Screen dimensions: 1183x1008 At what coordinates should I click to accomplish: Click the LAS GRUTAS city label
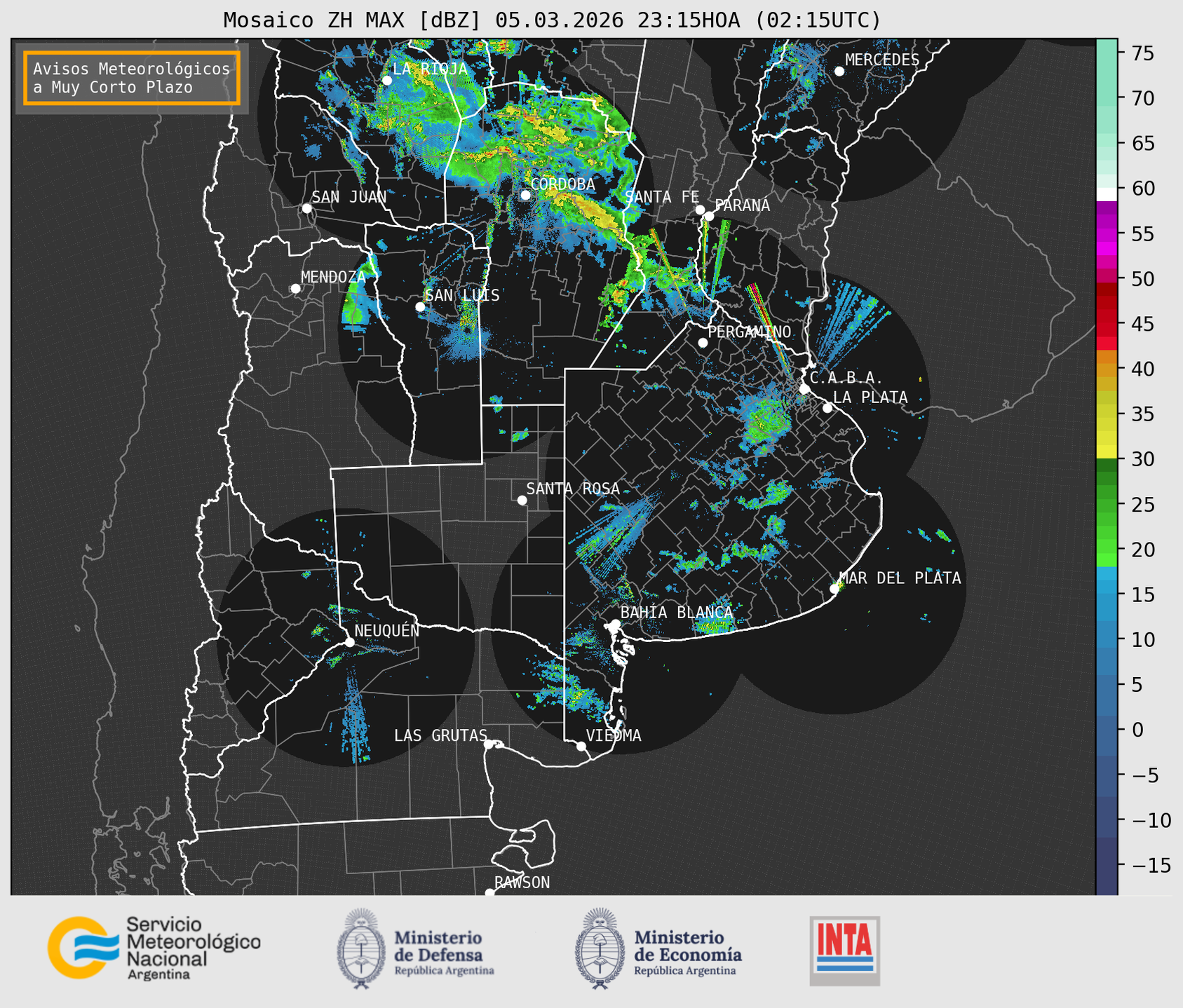click(x=440, y=735)
